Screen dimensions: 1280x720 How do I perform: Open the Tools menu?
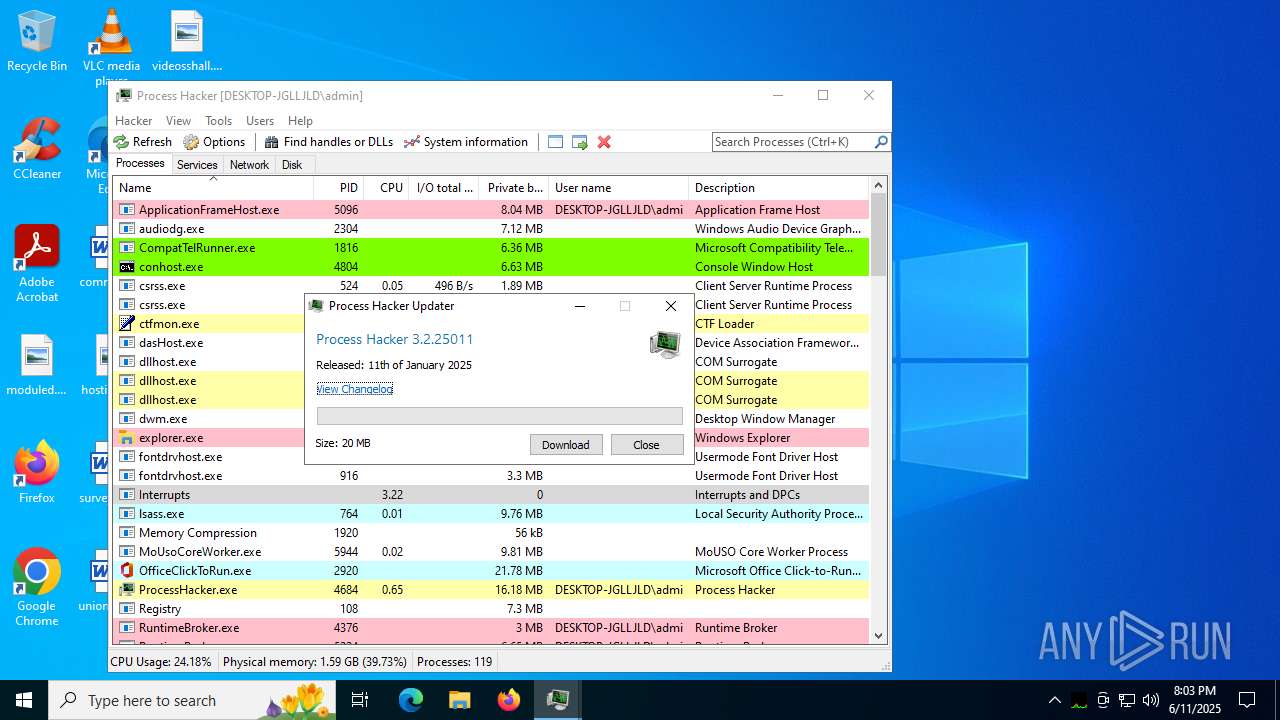218,121
